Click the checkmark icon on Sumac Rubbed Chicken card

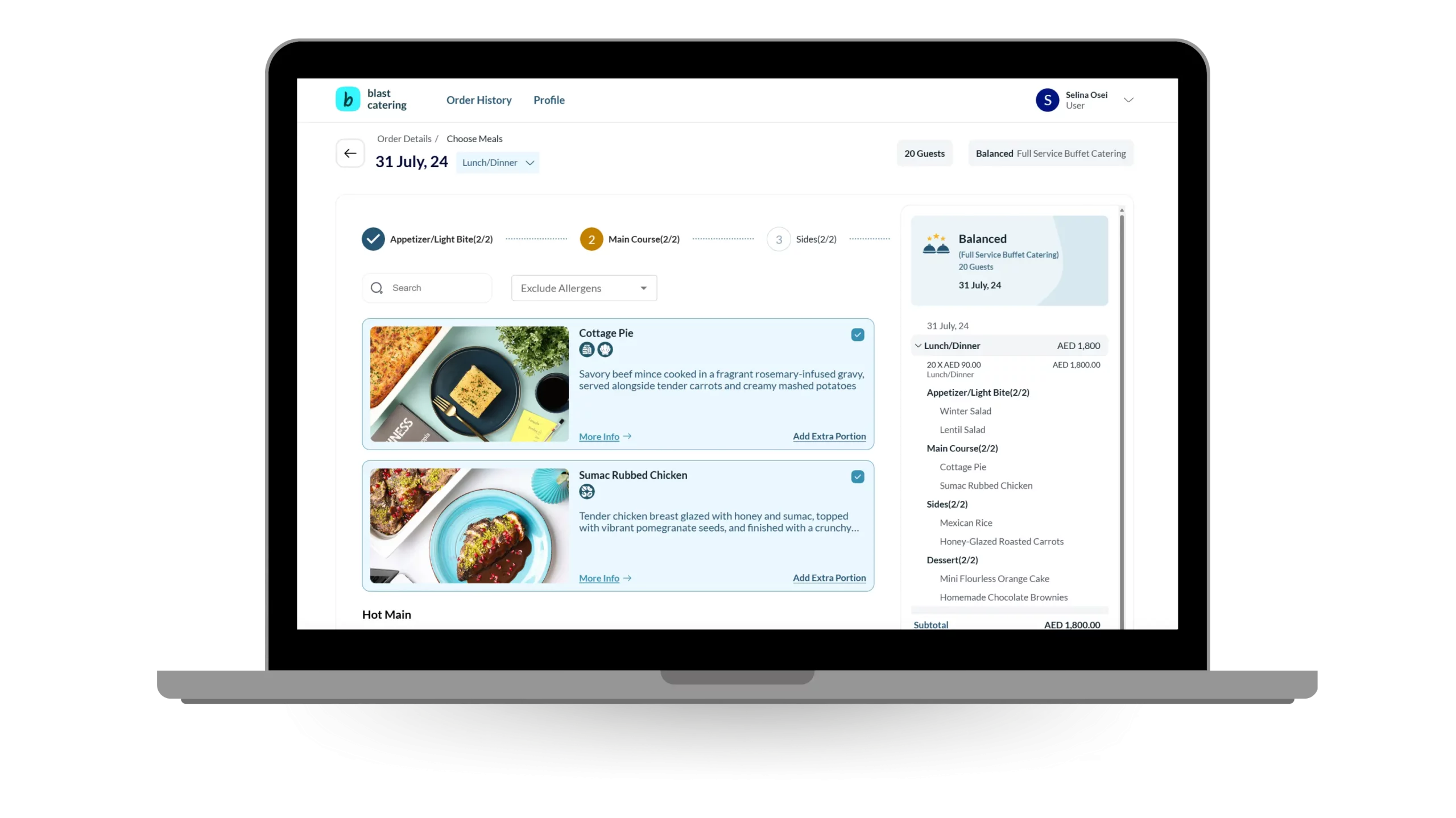click(857, 476)
